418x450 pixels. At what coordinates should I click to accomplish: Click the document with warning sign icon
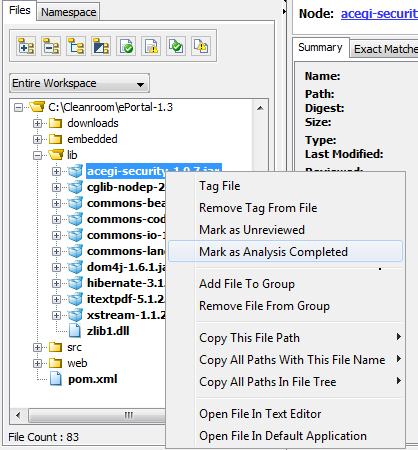click(x=151, y=46)
